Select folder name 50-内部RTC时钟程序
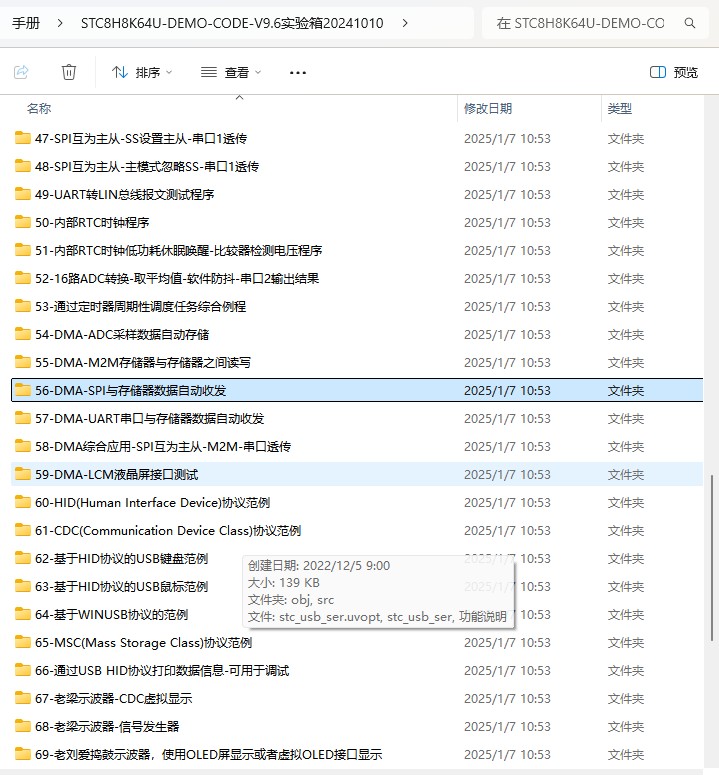The height and width of the screenshot is (775, 719). (x=92, y=222)
